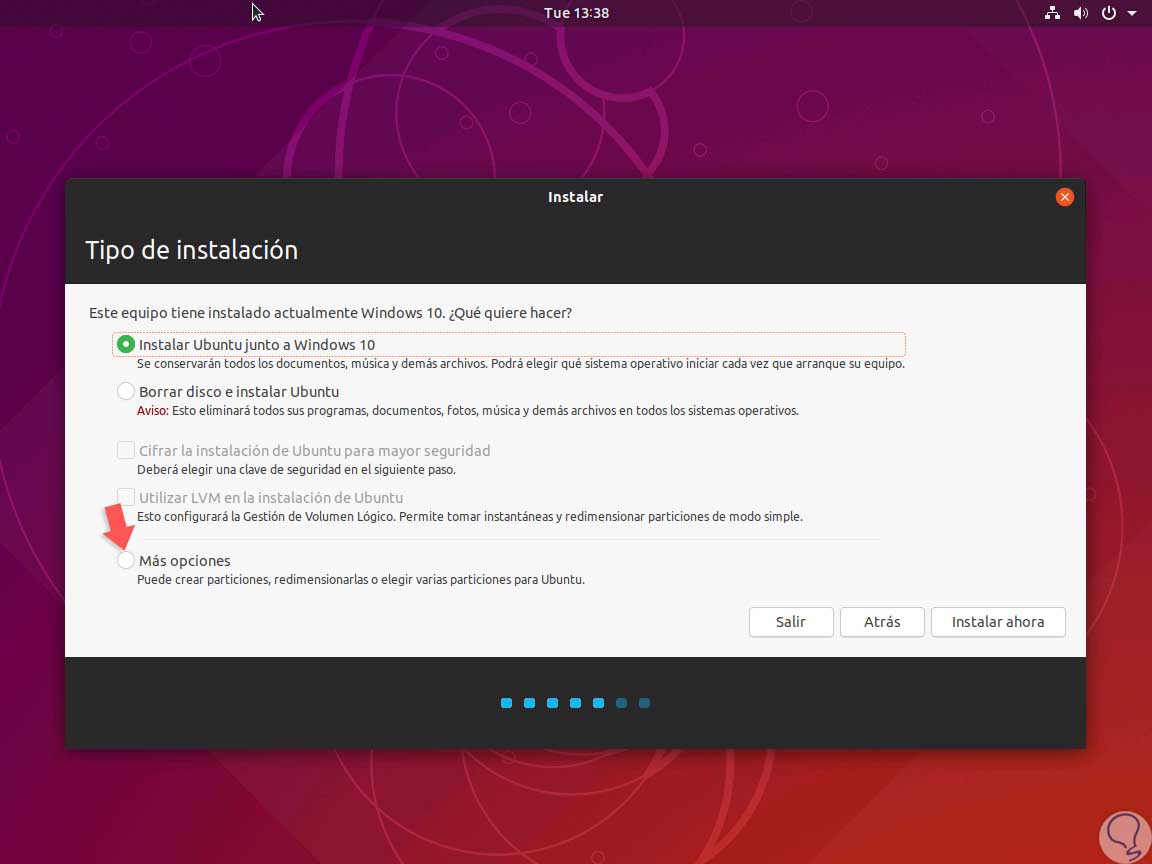Choose Borrar disco e instalar Ubuntu option
Screen dimensions: 1152x864
[126, 391]
